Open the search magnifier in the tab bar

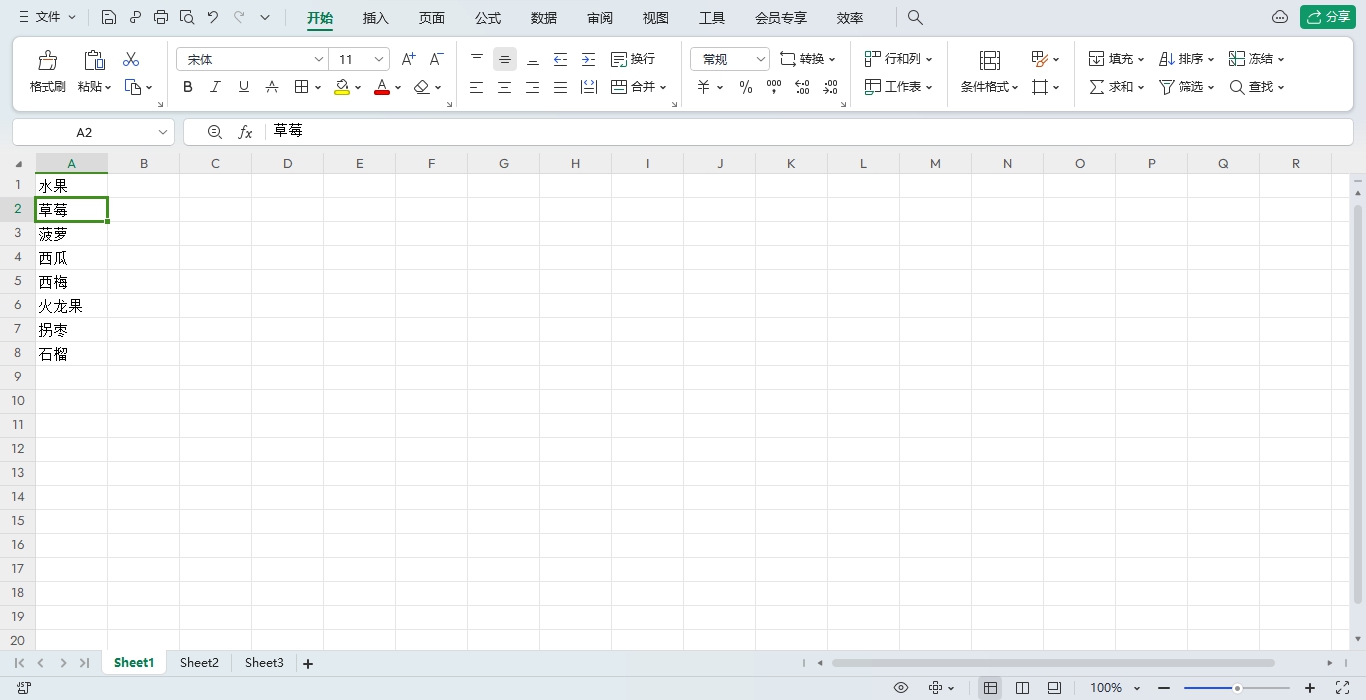915,18
